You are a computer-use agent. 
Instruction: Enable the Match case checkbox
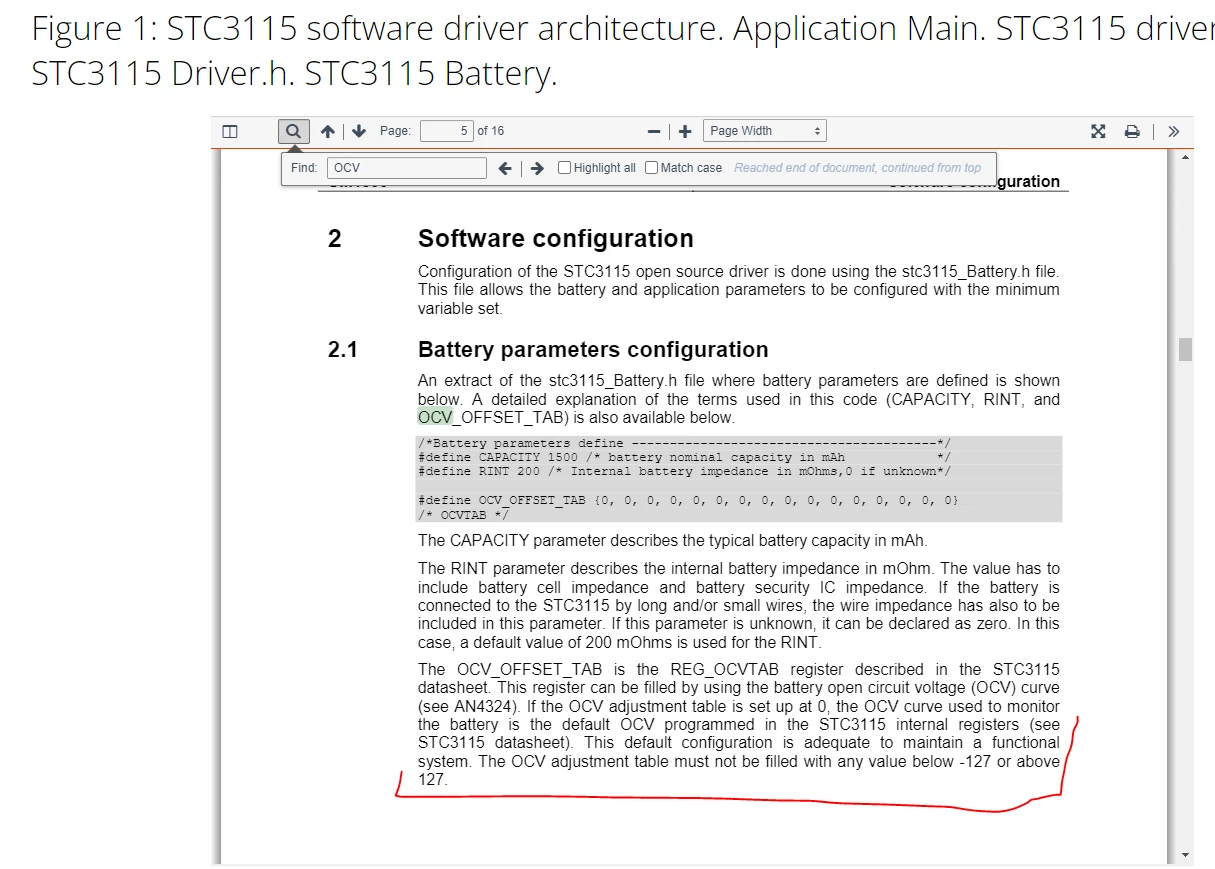pos(652,168)
